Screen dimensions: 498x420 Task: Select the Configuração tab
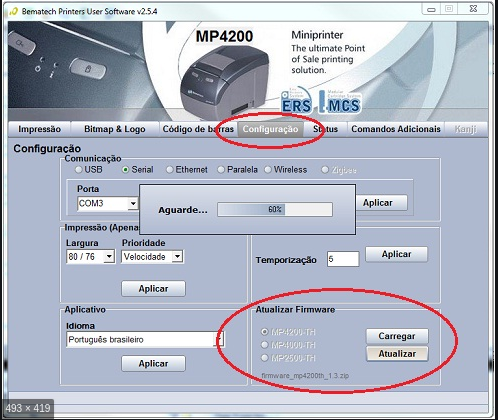click(x=270, y=129)
